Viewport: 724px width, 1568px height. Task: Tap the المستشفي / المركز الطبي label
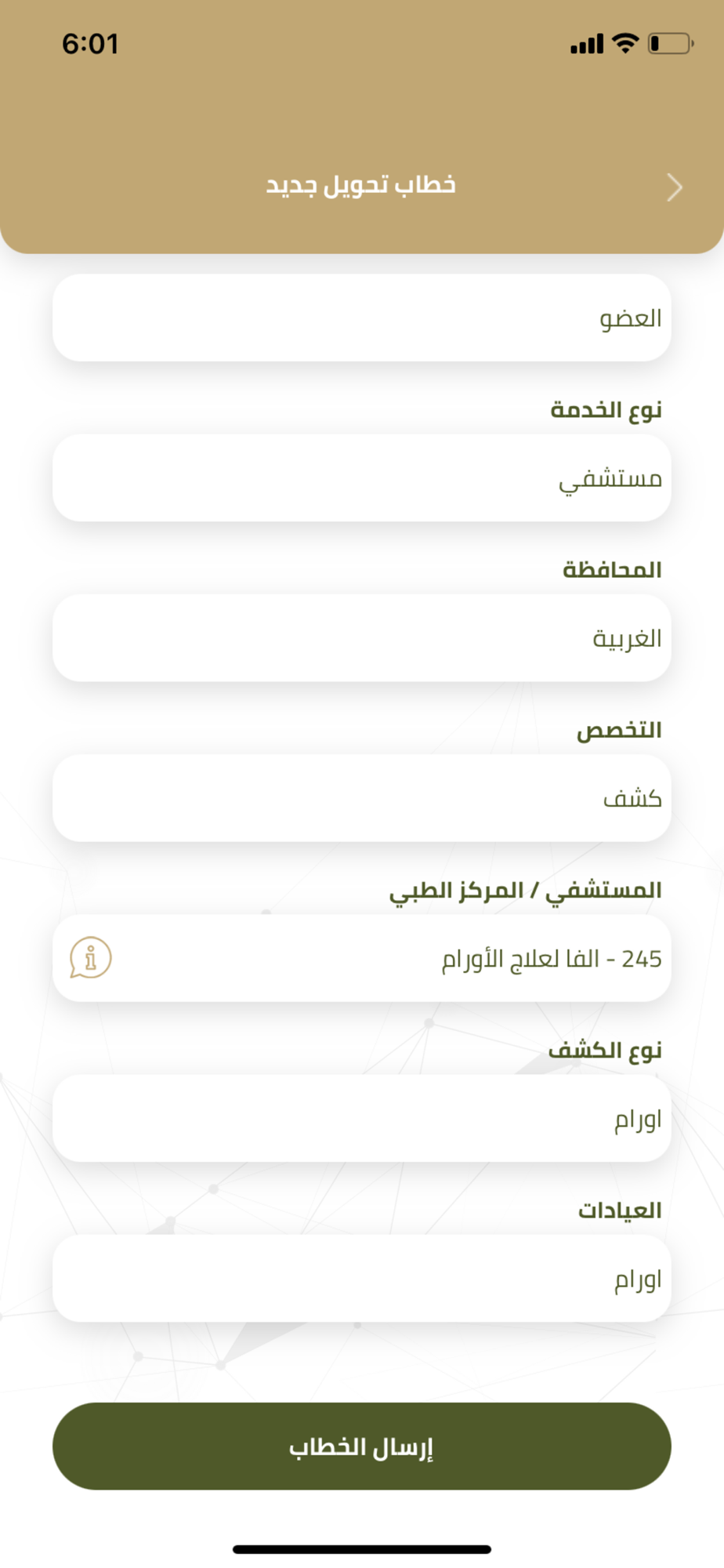(526, 891)
